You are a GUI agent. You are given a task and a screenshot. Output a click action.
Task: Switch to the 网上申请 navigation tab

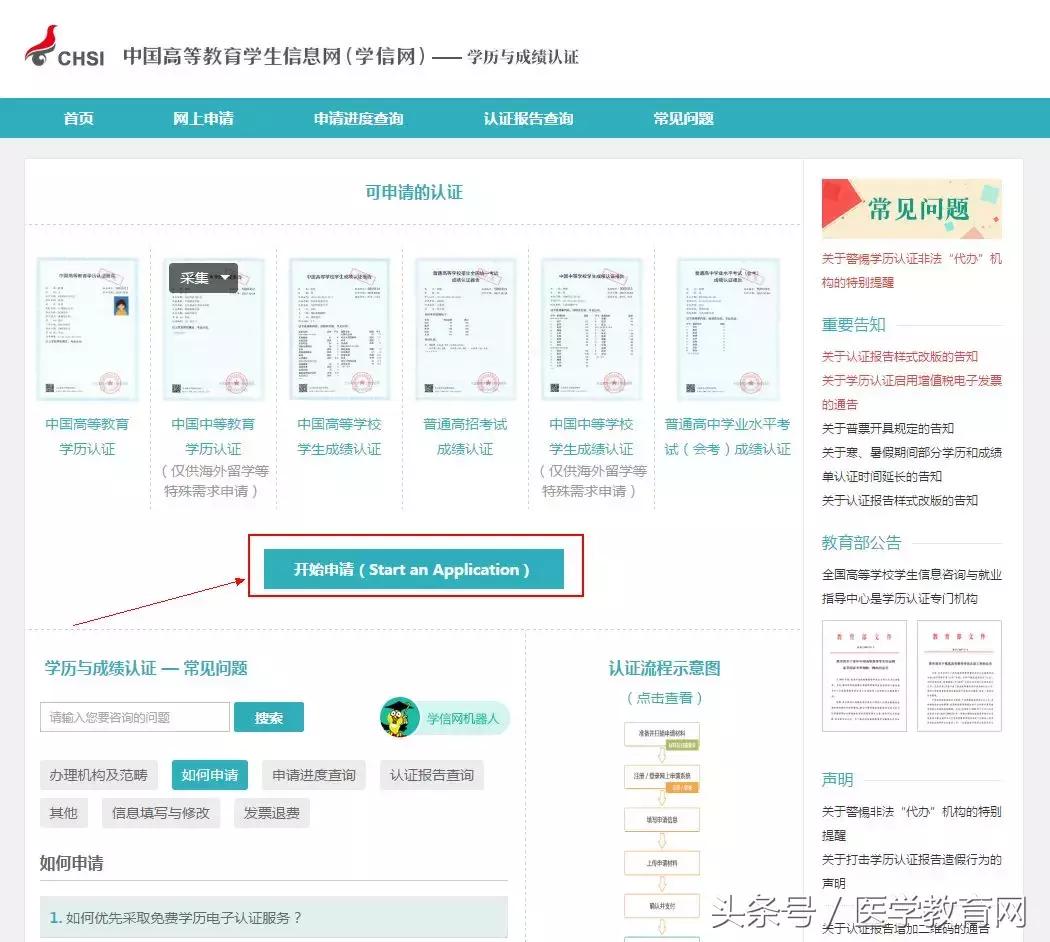pyautogui.click(x=203, y=118)
